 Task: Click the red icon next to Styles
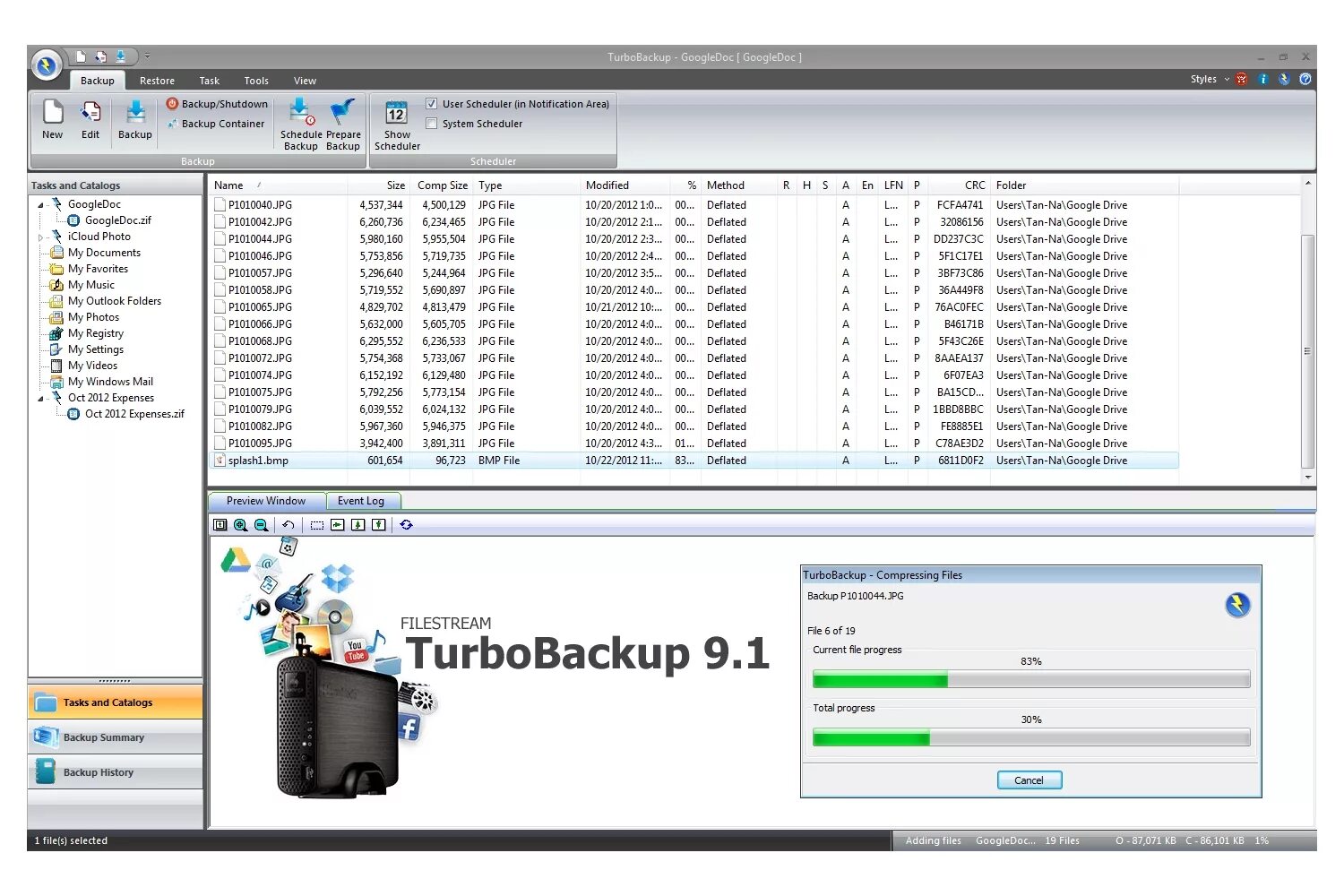(x=1242, y=79)
